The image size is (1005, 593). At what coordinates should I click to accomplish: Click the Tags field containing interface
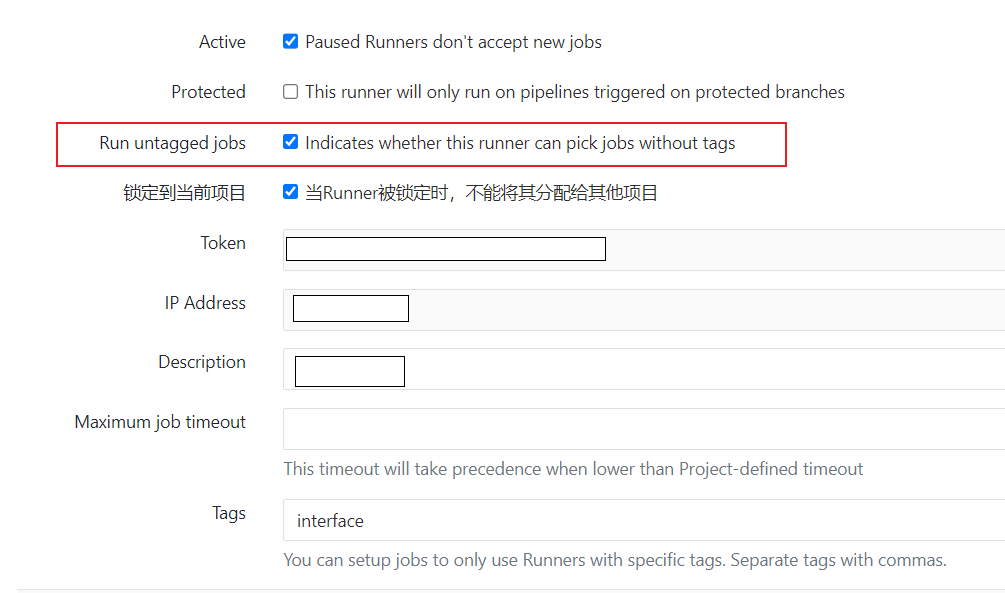click(x=644, y=520)
